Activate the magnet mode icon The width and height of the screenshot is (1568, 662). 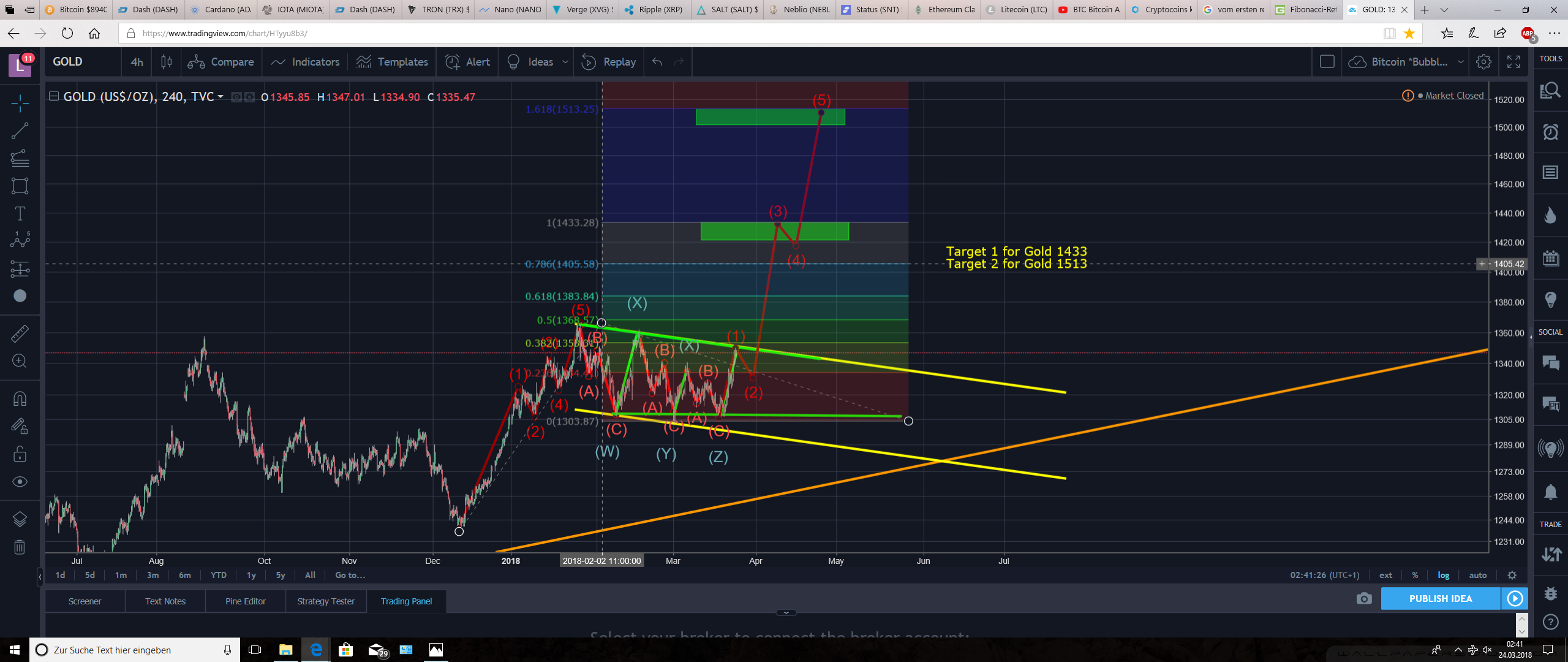click(20, 399)
